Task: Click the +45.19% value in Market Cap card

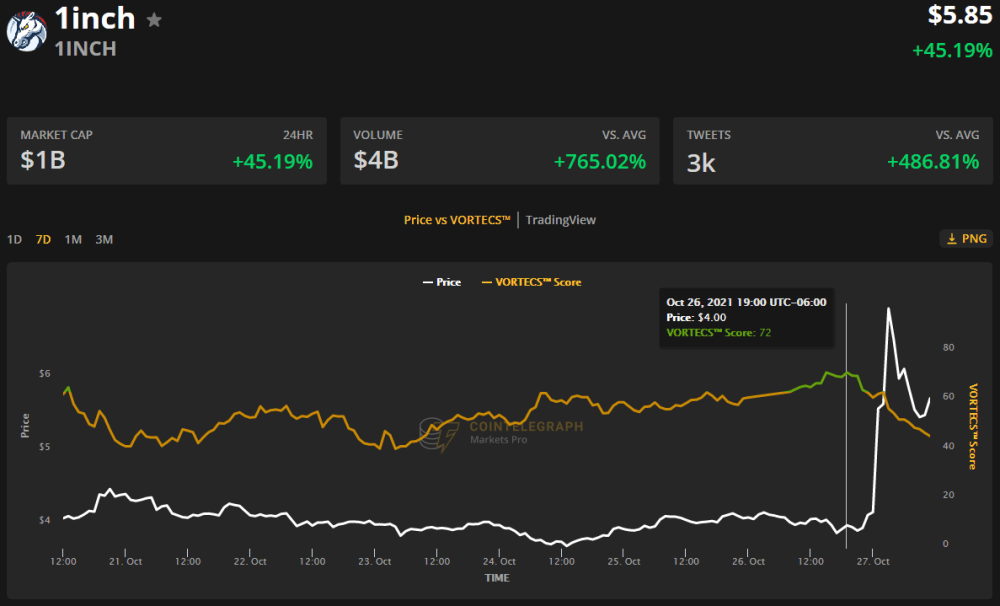Action: click(x=272, y=162)
